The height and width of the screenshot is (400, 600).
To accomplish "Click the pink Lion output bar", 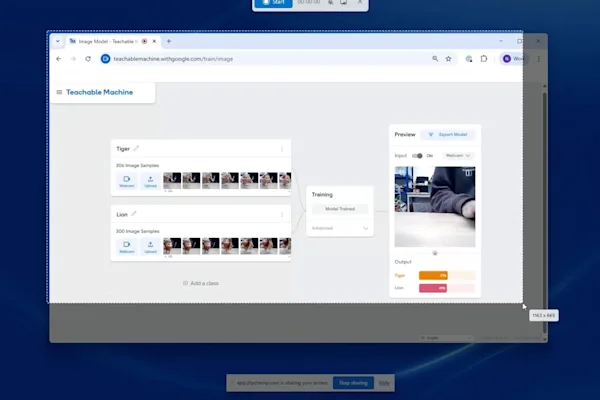I will (x=433, y=288).
